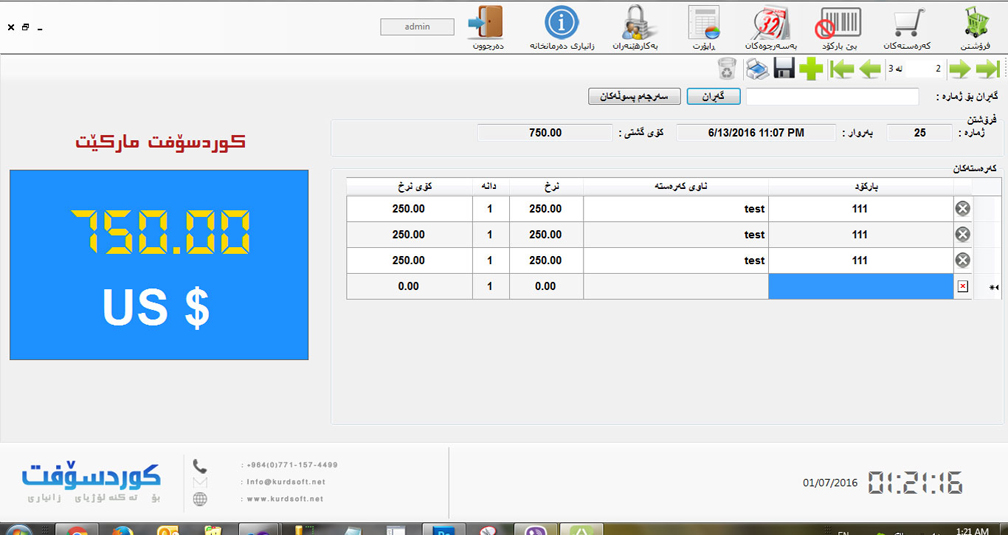
Task: Click the recycle bin delete icon
Action: (726, 68)
